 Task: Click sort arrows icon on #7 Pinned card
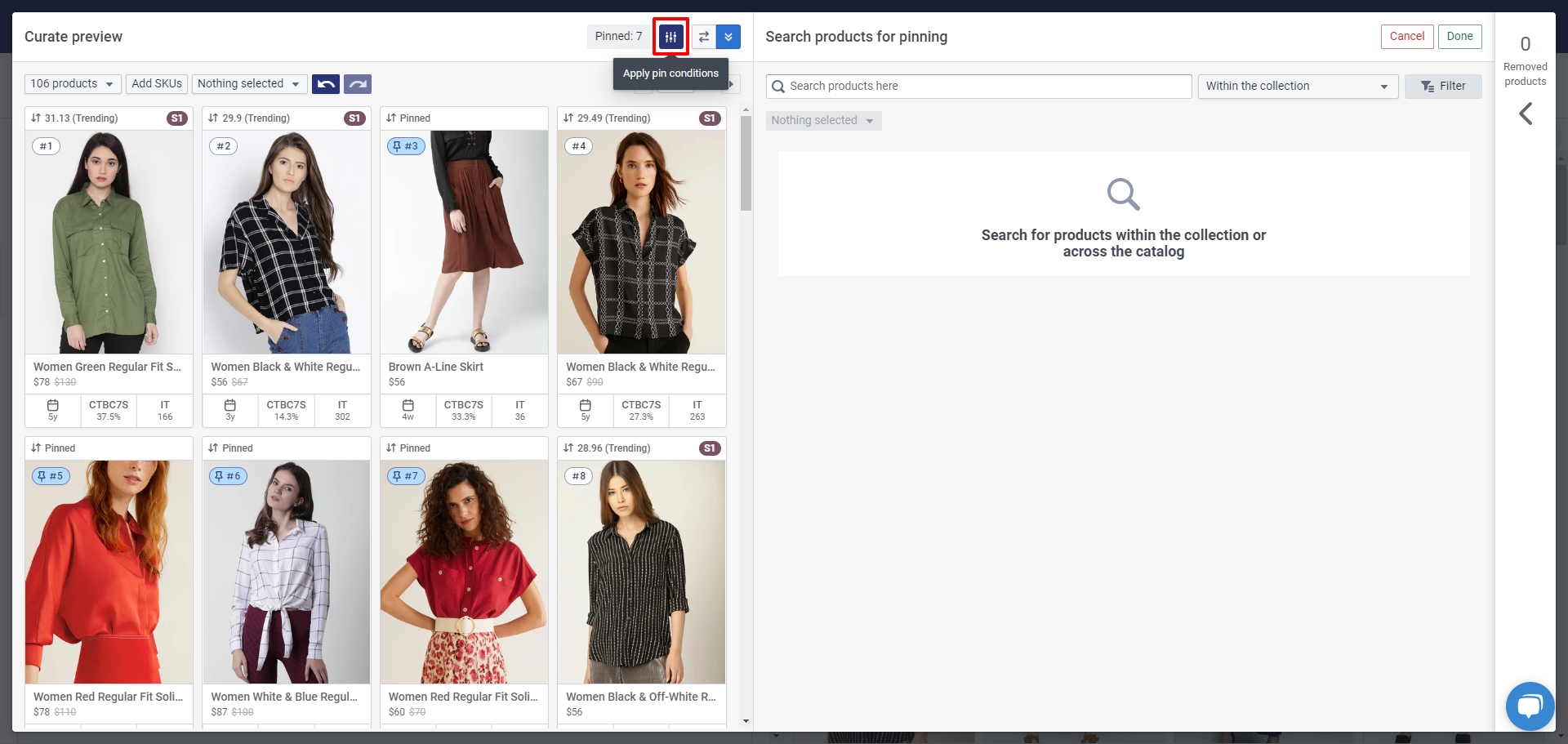coord(391,448)
